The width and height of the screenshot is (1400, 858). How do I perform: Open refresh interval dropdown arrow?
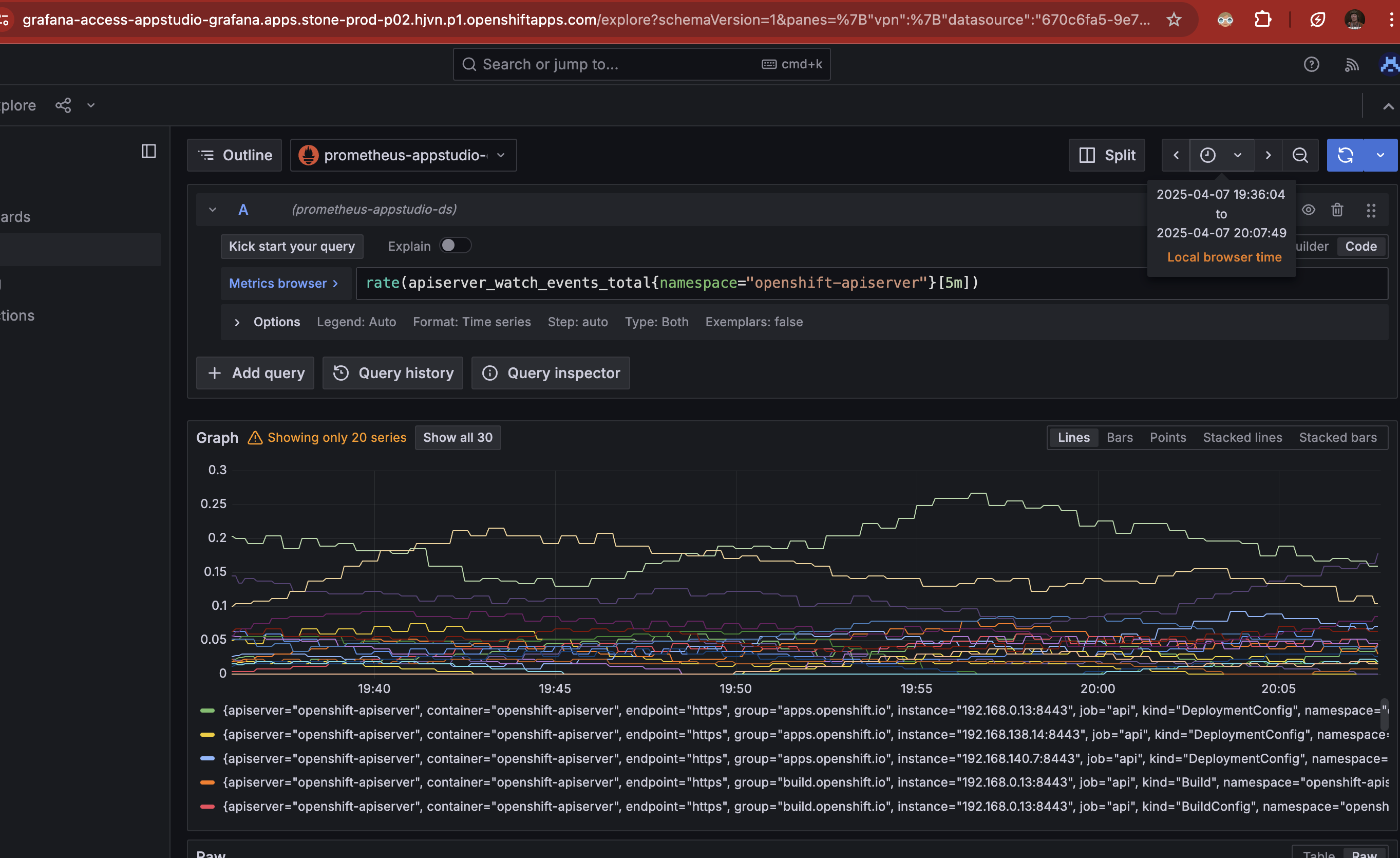1380,155
